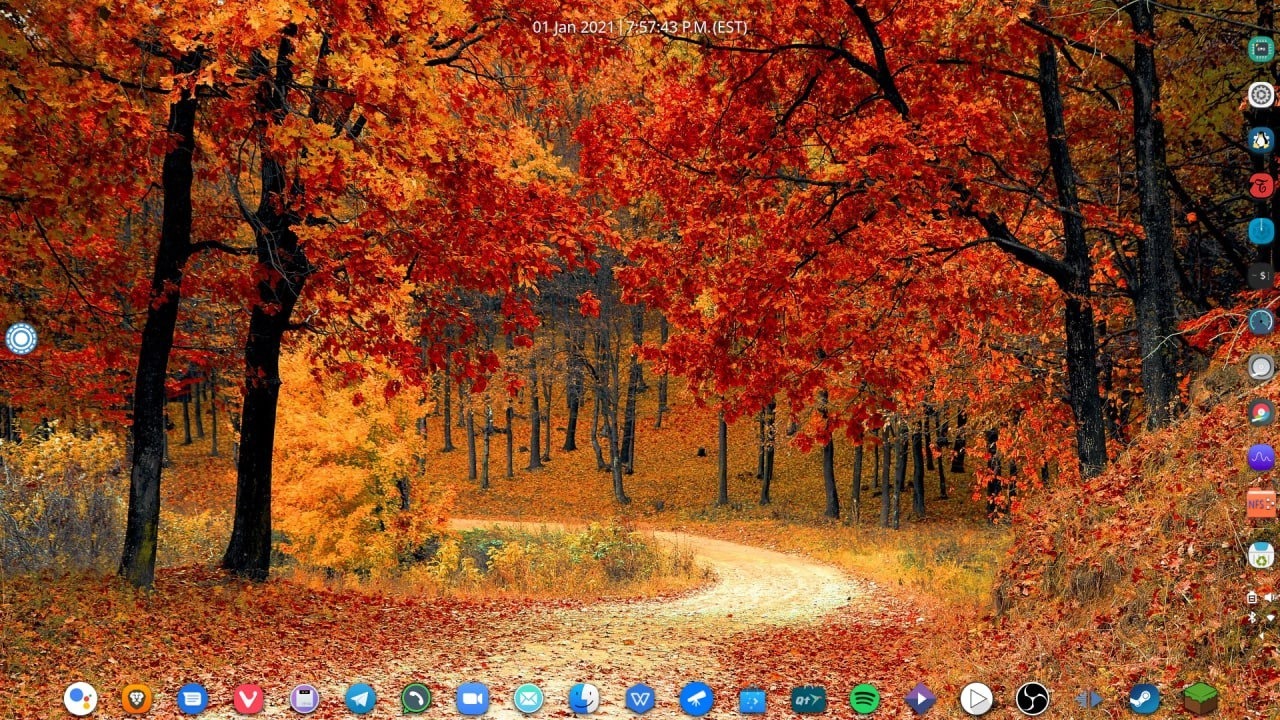The height and width of the screenshot is (720, 1280).
Task: Open the recycle bin in right panel
Action: pyautogui.click(x=1261, y=555)
